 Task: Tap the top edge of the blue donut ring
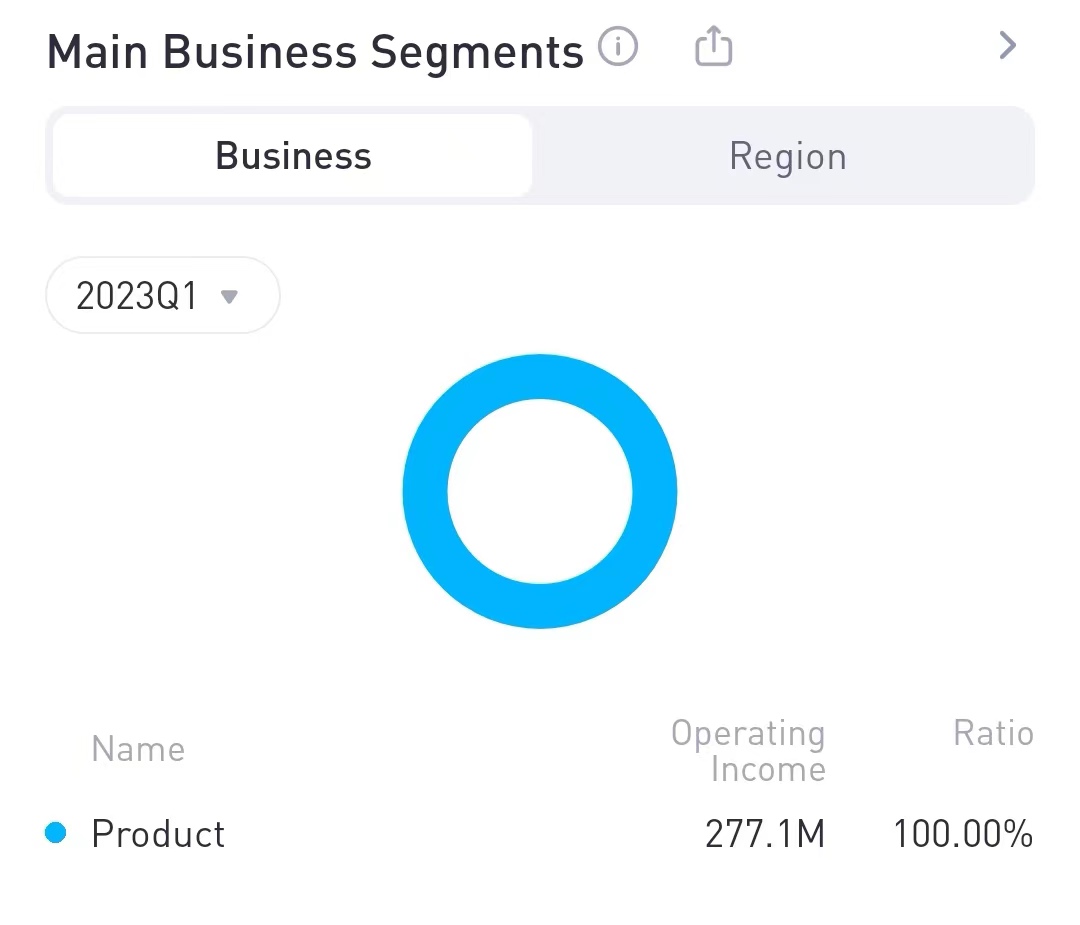tap(540, 376)
